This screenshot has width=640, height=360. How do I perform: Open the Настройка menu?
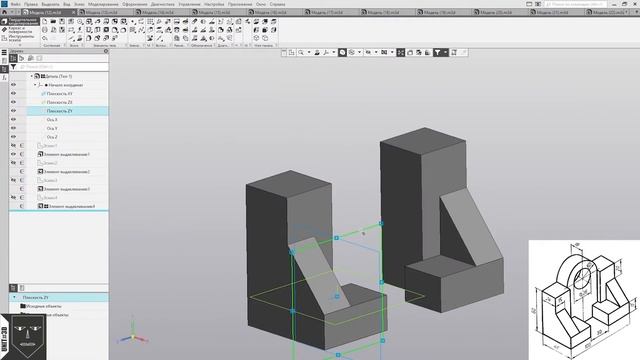214,4
